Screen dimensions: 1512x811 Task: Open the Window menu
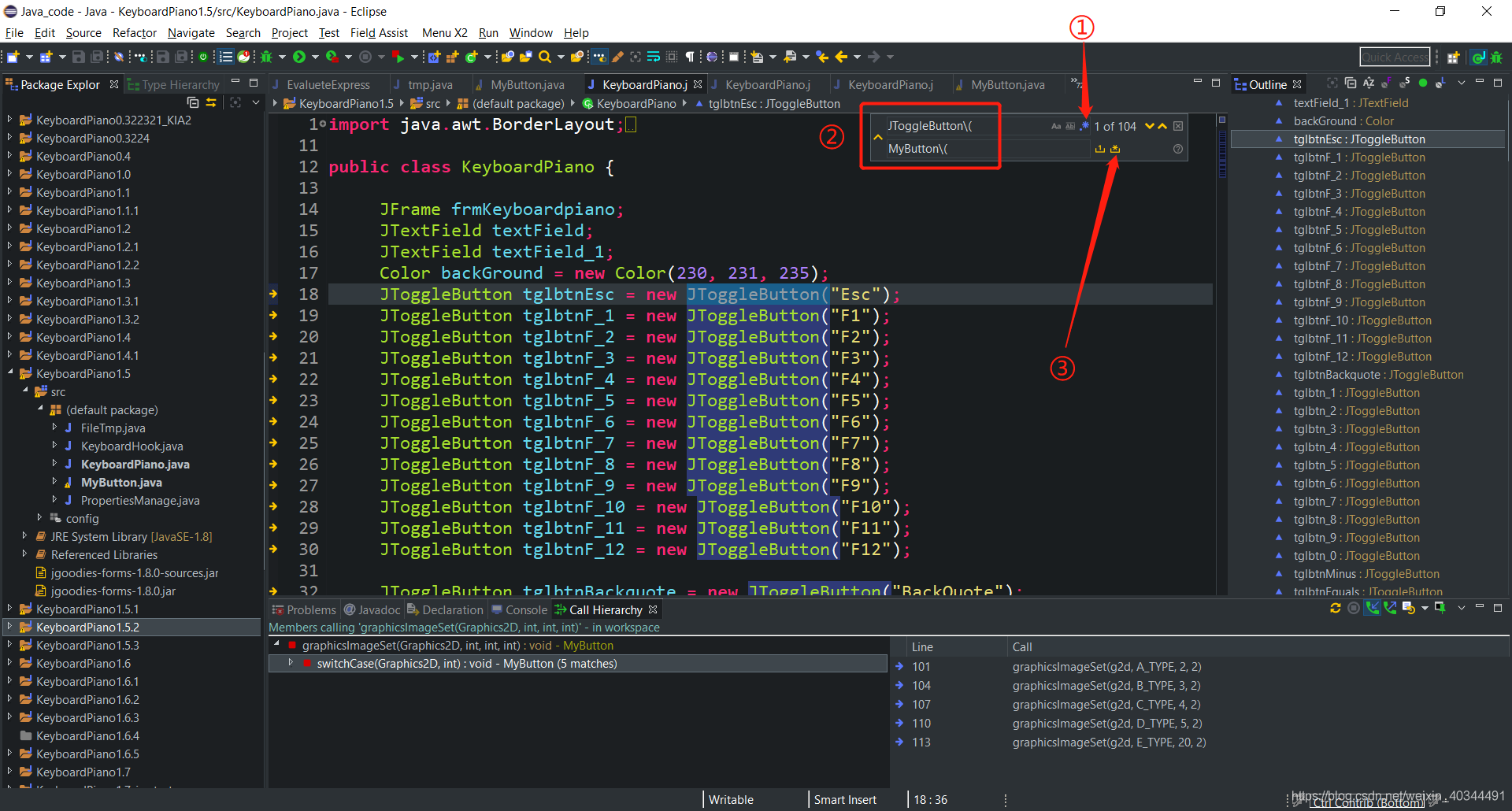(531, 32)
